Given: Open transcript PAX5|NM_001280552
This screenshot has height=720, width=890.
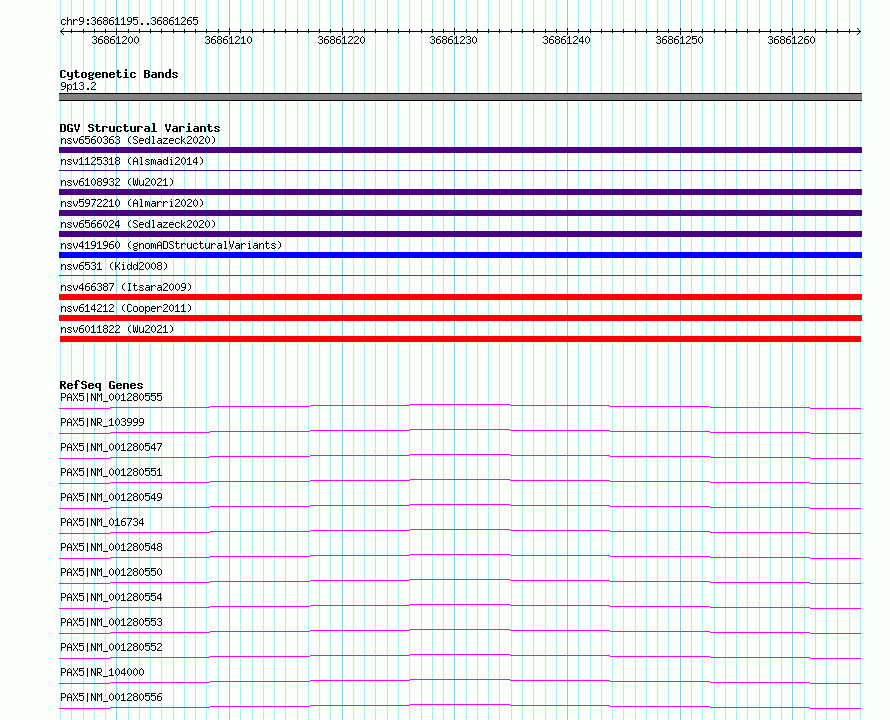Looking at the screenshot, I should pyautogui.click(x=111, y=647).
